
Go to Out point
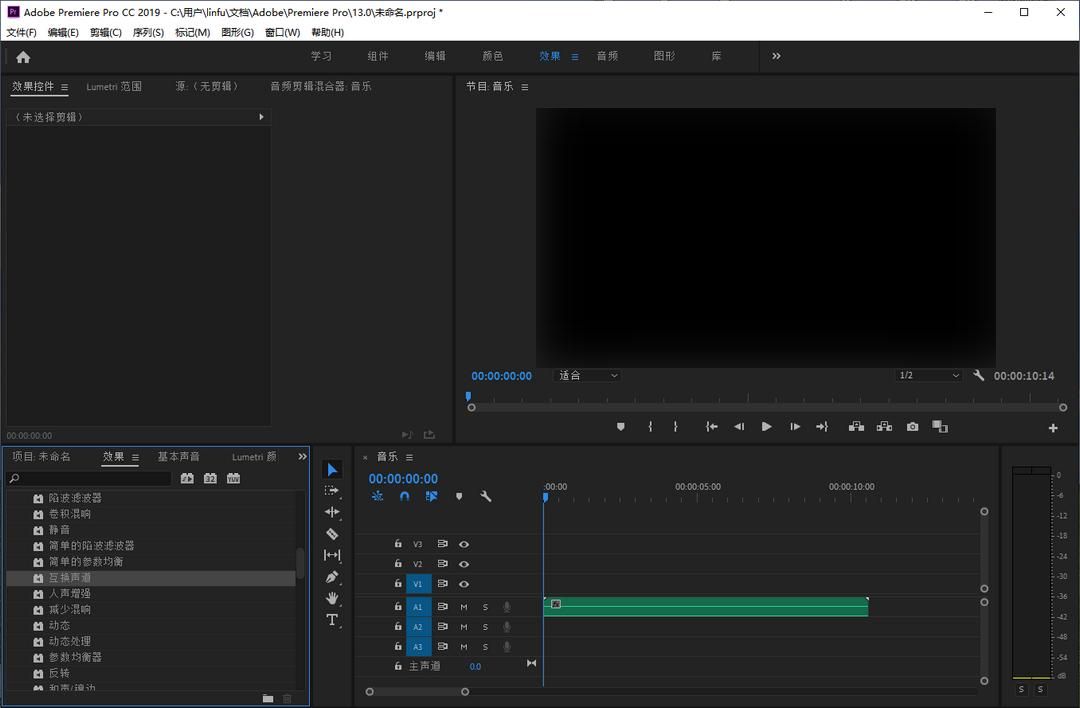click(822, 427)
